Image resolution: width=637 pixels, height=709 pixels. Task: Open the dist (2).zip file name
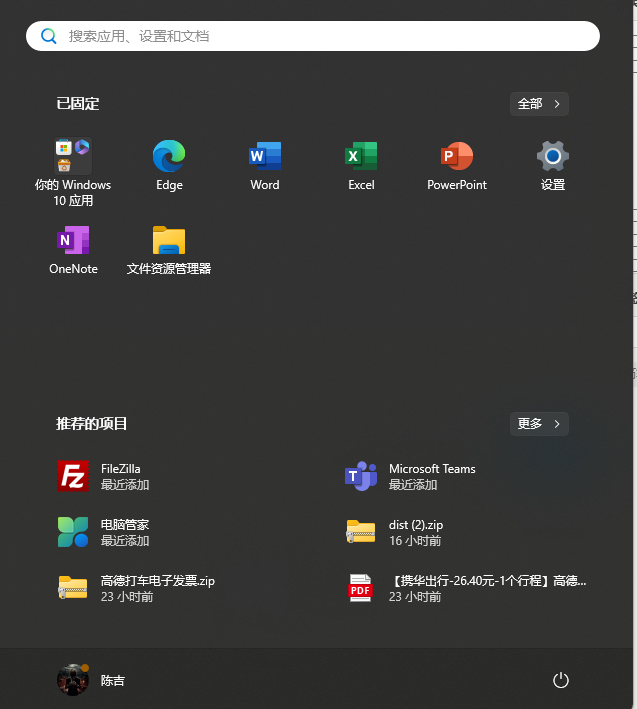[416, 525]
